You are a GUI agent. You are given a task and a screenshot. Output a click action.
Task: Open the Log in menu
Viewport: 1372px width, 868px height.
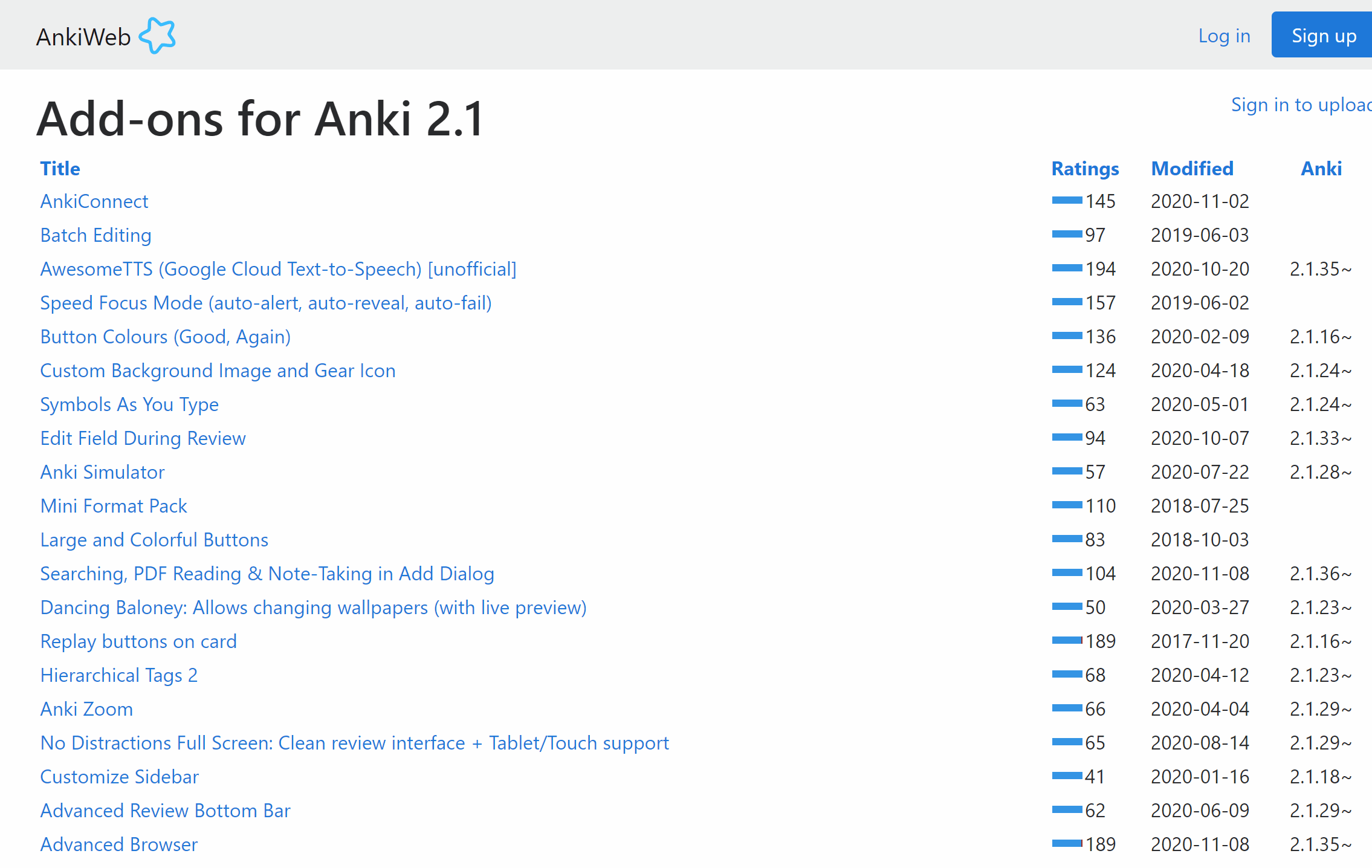pos(1224,36)
